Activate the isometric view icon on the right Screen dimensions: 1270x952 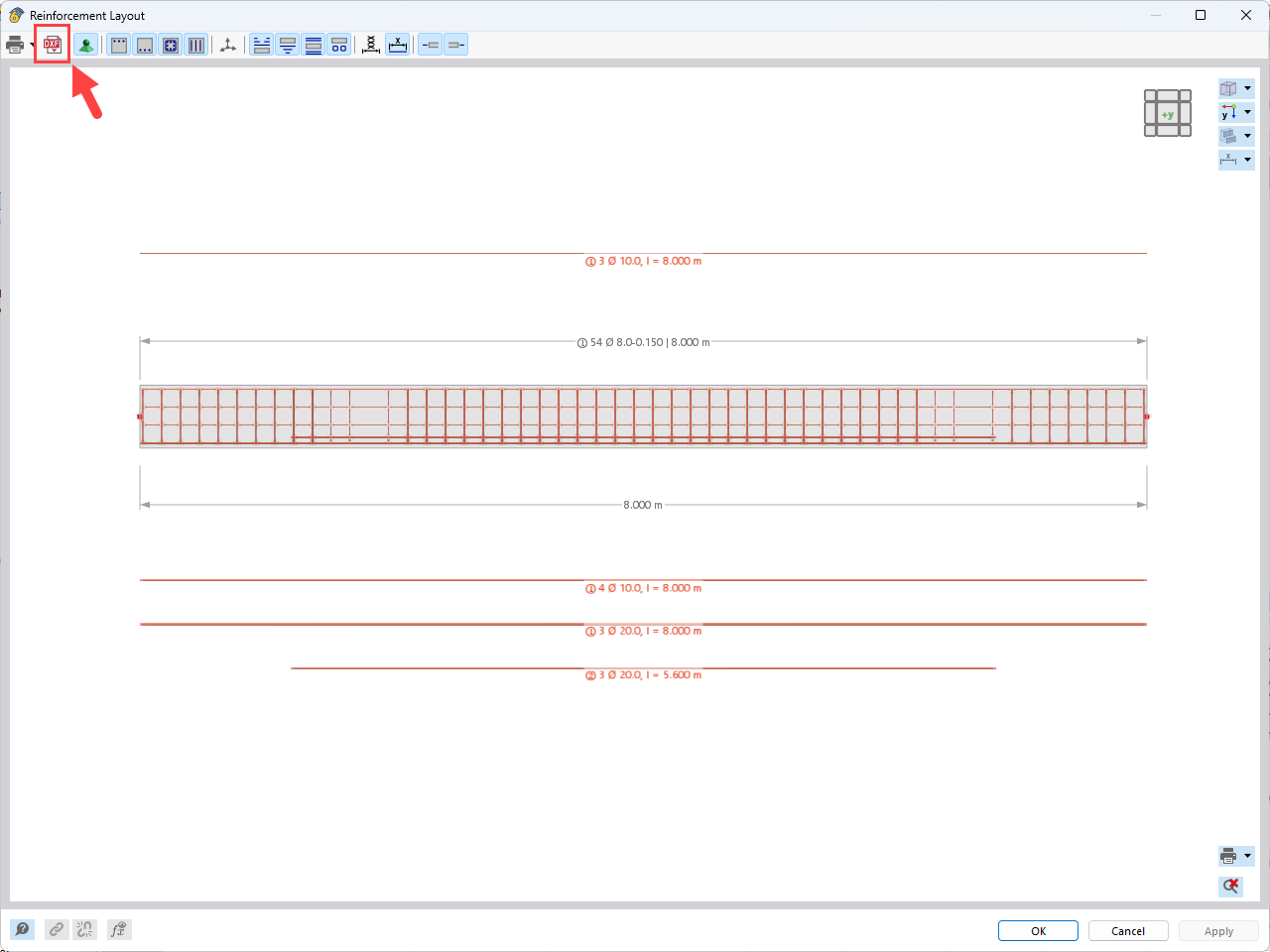(x=1230, y=87)
